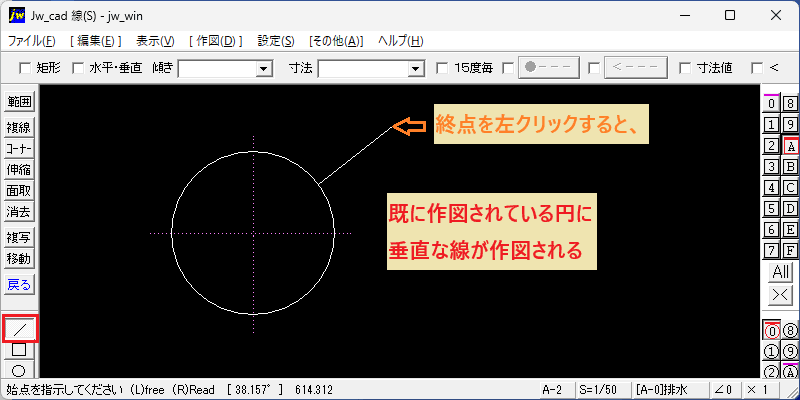Click the <--- arrow line button
Viewport: 800px width, 400px height.
636,68
